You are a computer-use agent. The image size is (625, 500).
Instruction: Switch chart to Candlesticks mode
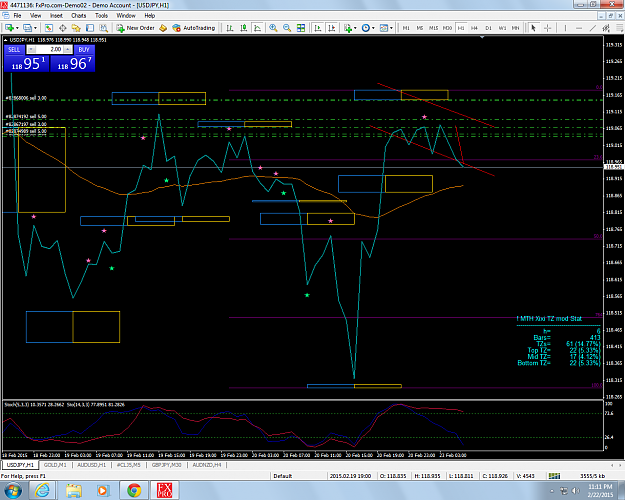click(x=244, y=28)
